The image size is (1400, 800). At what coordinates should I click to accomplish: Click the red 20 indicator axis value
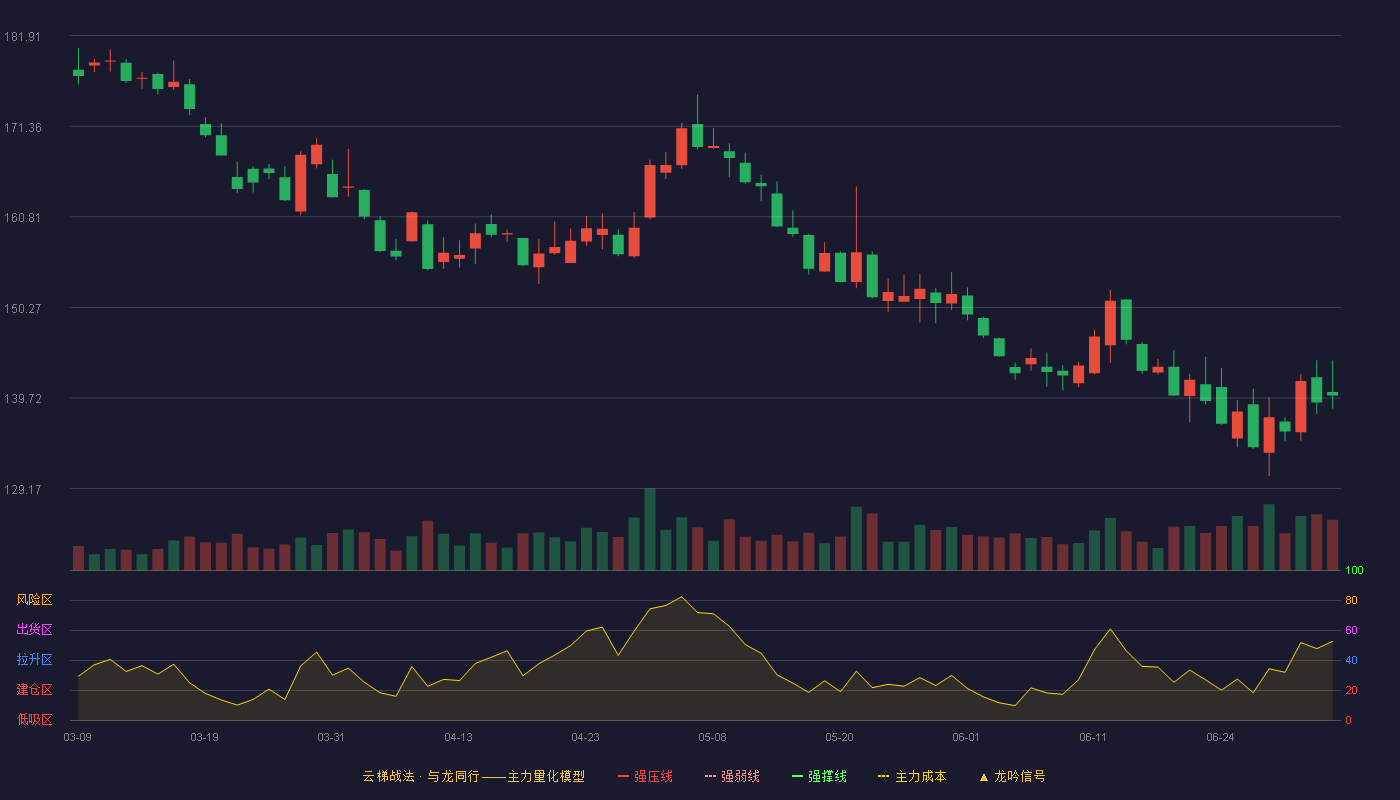pyautogui.click(x=1351, y=690)
